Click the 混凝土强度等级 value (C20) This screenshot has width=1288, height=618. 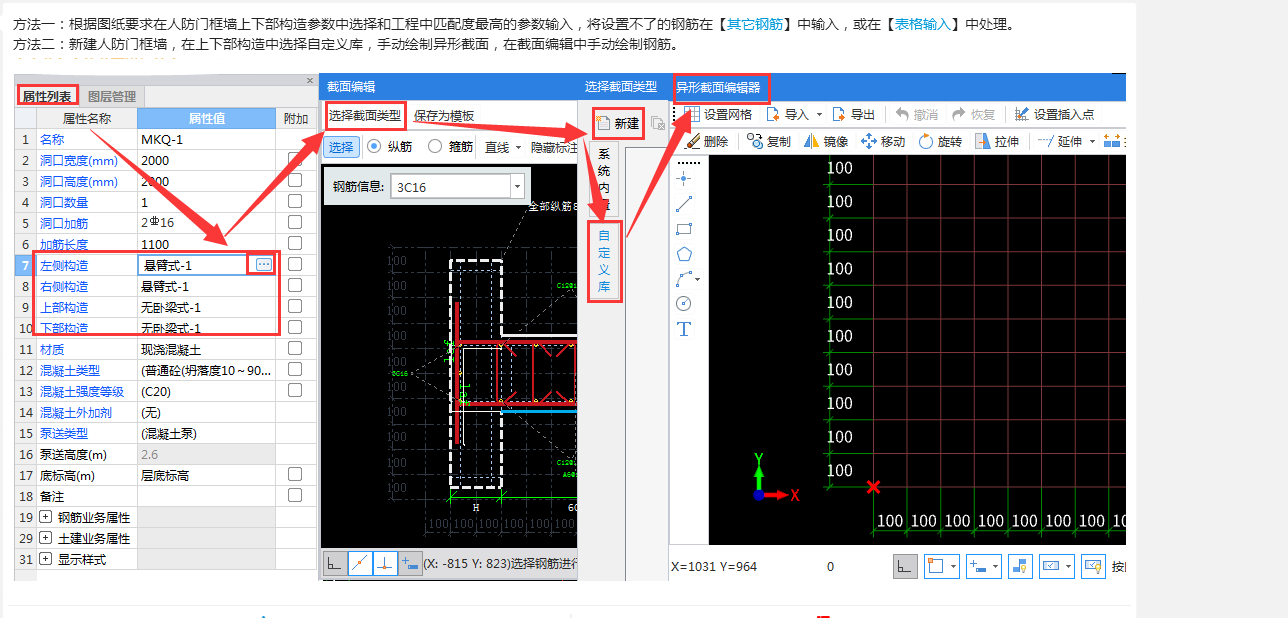pos(206,391)
